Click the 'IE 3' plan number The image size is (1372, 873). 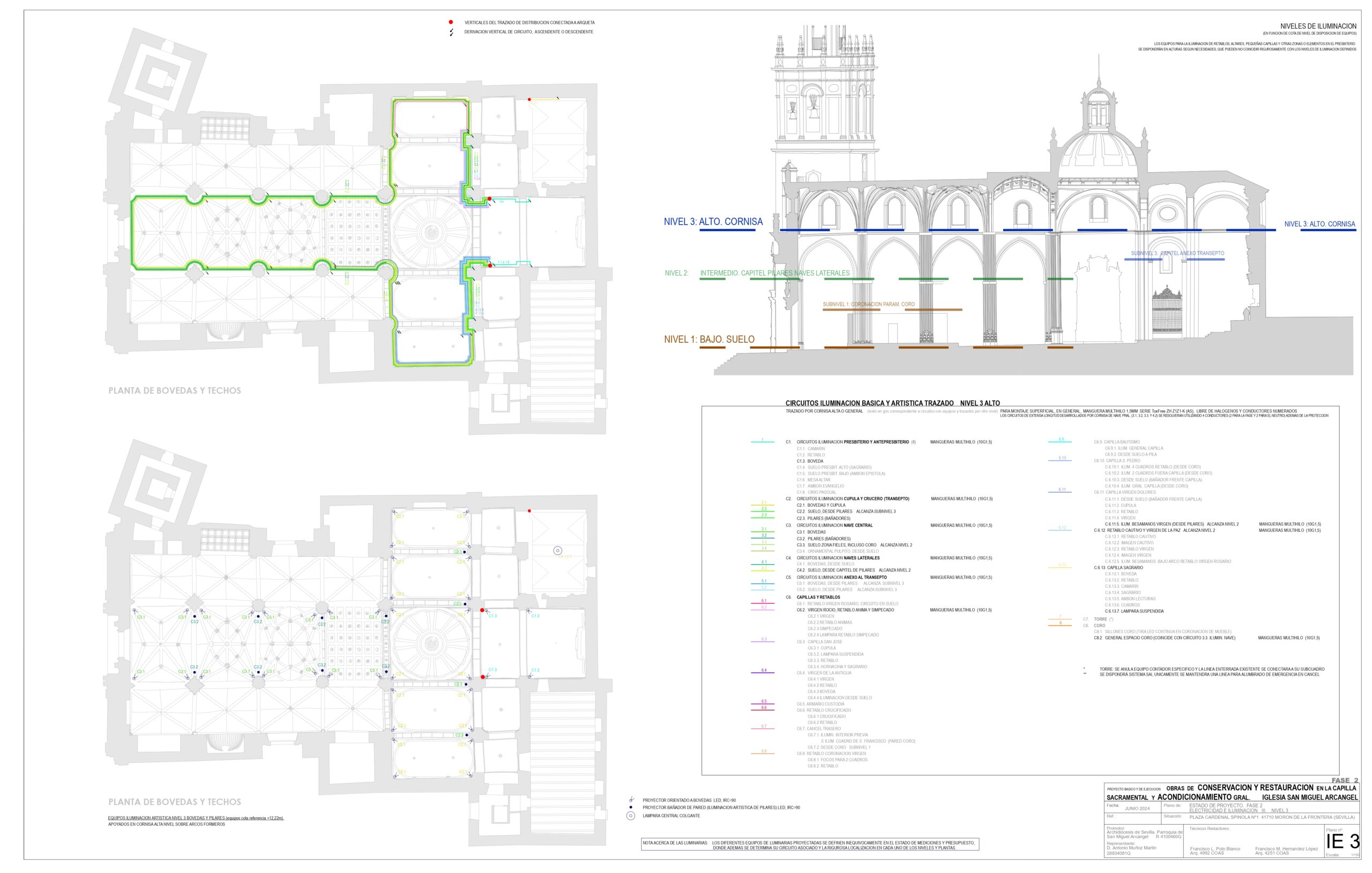(1343, 842)
